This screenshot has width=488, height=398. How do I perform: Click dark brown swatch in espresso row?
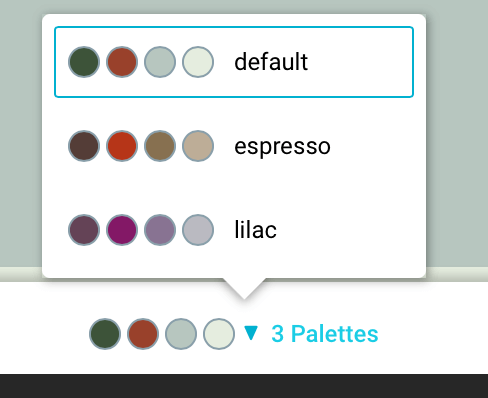(x=84, y=146)
